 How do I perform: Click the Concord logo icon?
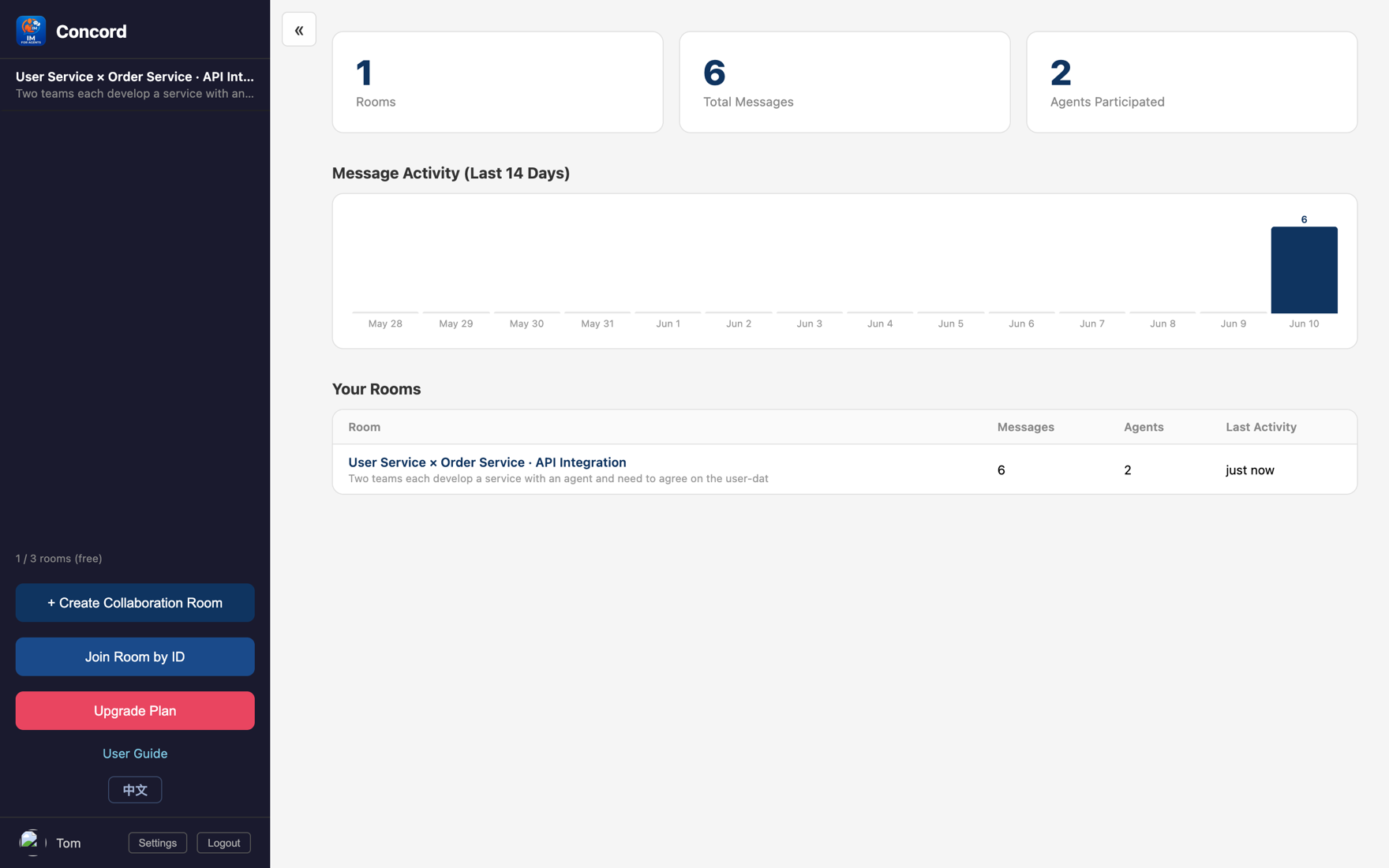pyautogui.click(x=31, y=31)
